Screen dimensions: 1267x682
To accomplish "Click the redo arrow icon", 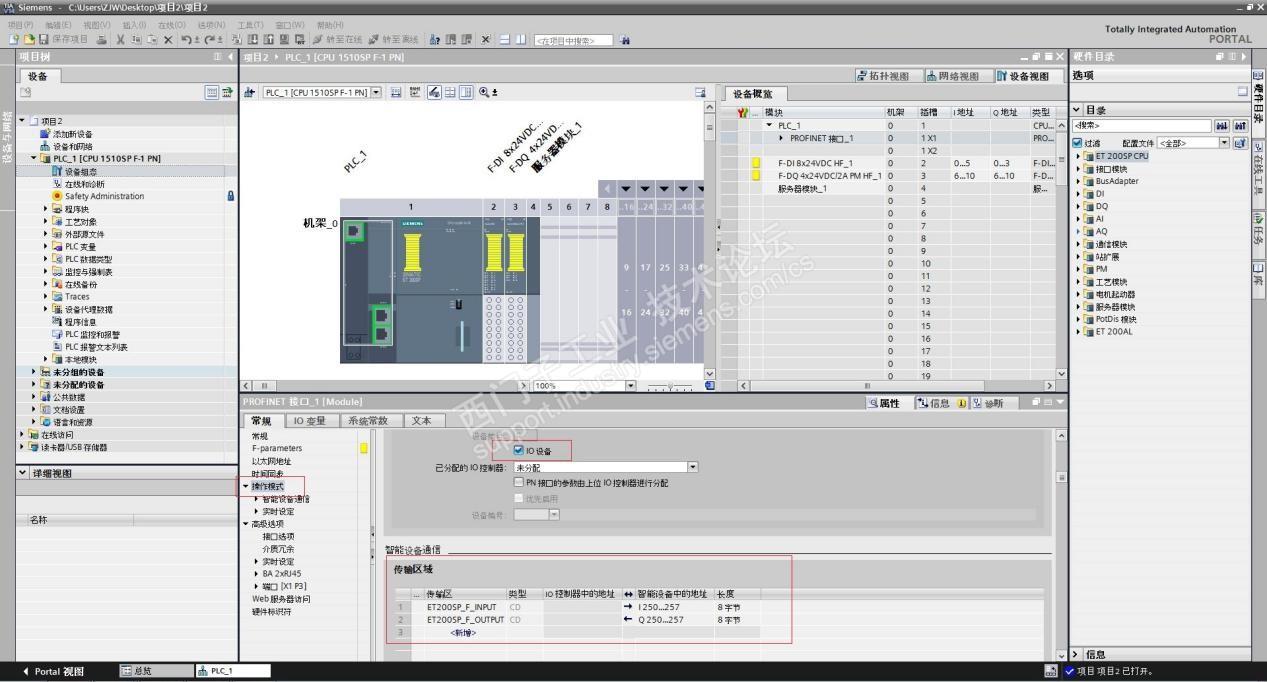I will click(x=210, y=39).
